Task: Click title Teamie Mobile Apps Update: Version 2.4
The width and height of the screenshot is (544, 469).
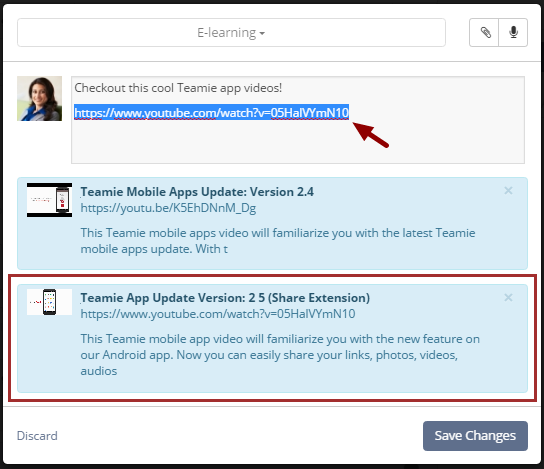Action: tap(197, 192)
